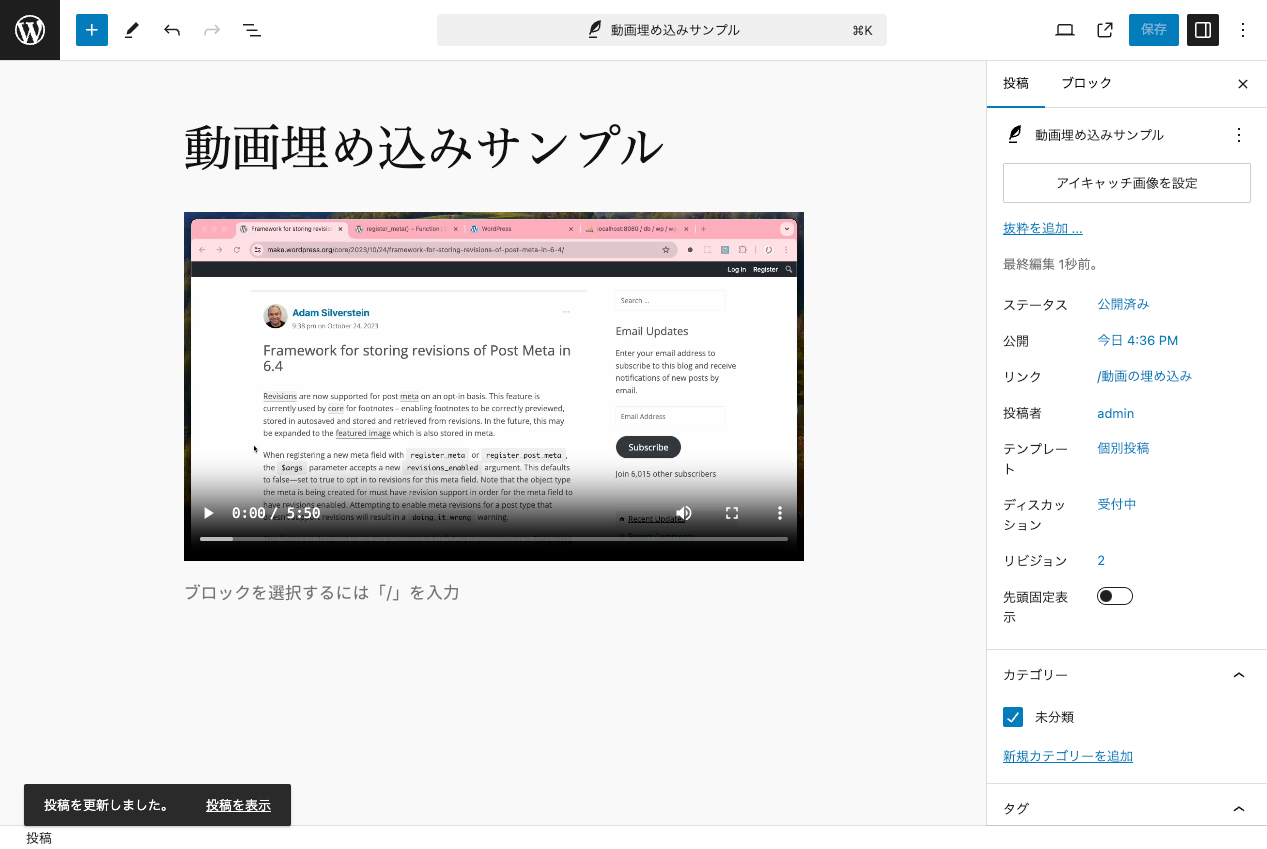Click the 最終編集 1秒前。 text

click(x=1051, y=265)
